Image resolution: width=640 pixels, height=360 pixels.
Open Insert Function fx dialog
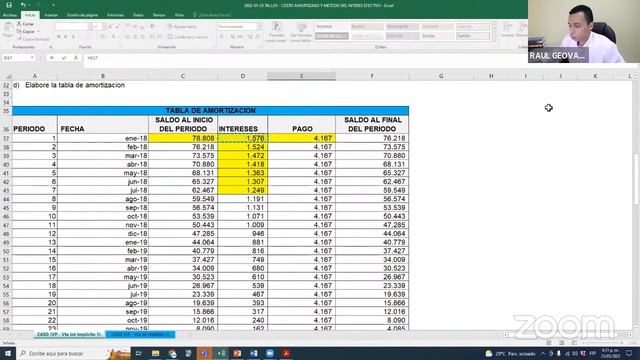coord(76,58)
